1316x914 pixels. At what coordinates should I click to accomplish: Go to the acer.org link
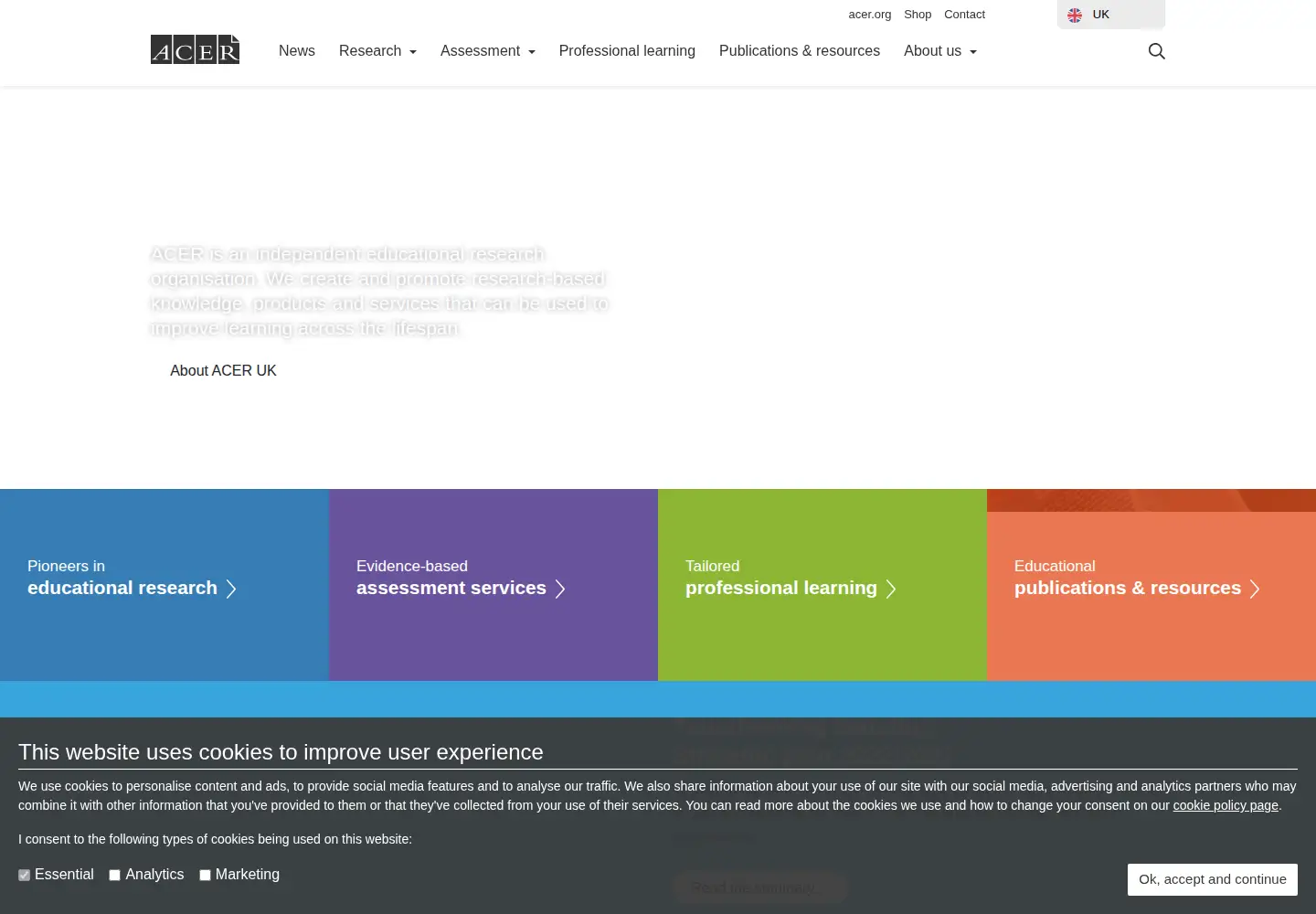click(869, 15)
